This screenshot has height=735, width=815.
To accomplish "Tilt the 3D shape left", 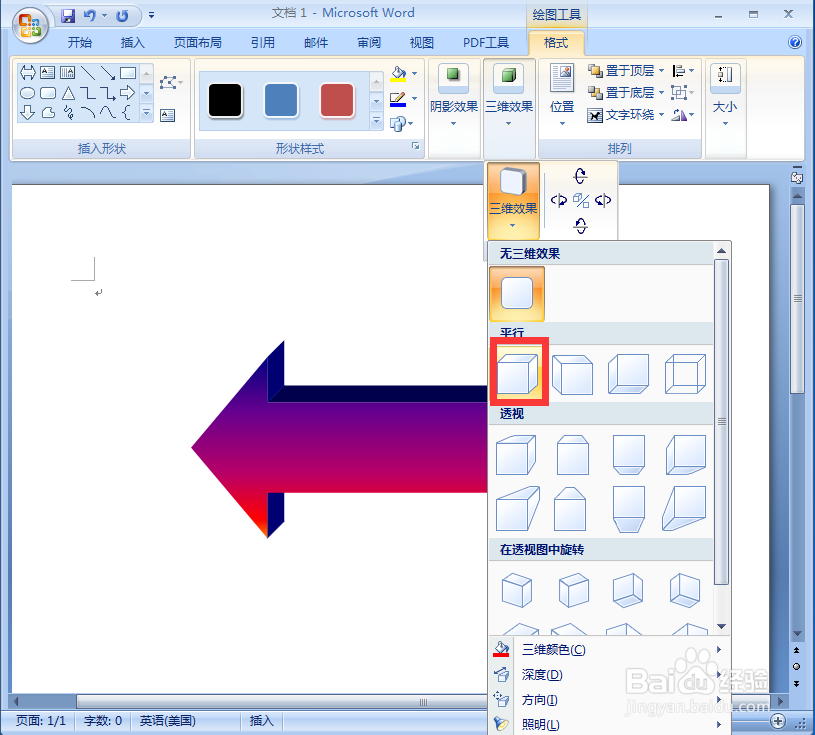I will pos(559,200).
